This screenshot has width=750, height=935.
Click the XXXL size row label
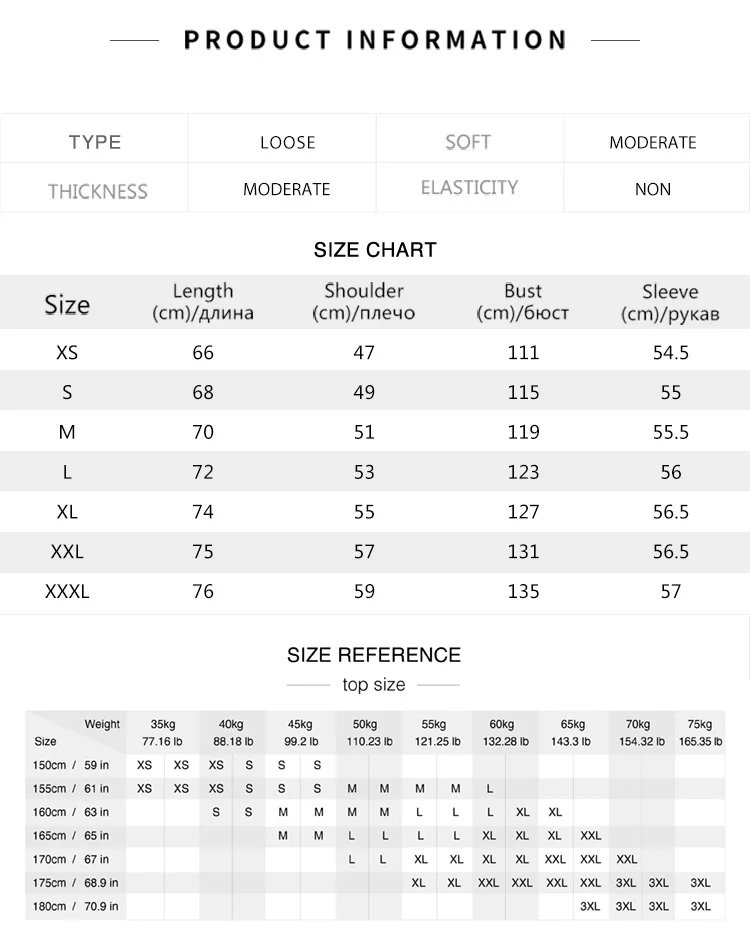(67, 591)
